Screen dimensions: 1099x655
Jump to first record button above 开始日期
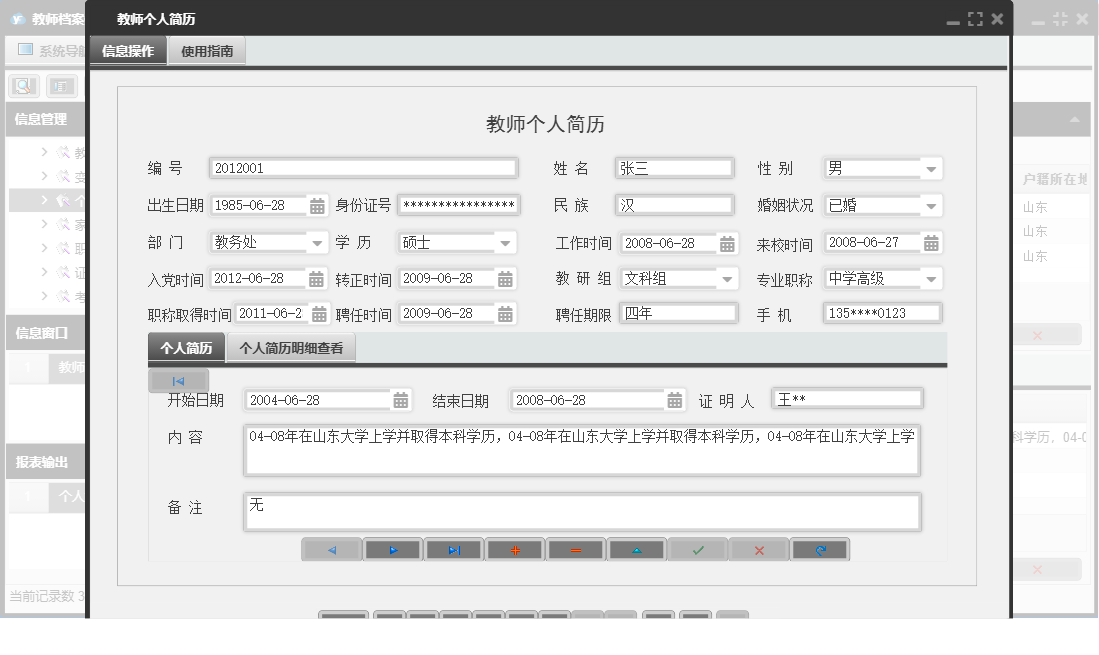point(178,381)
